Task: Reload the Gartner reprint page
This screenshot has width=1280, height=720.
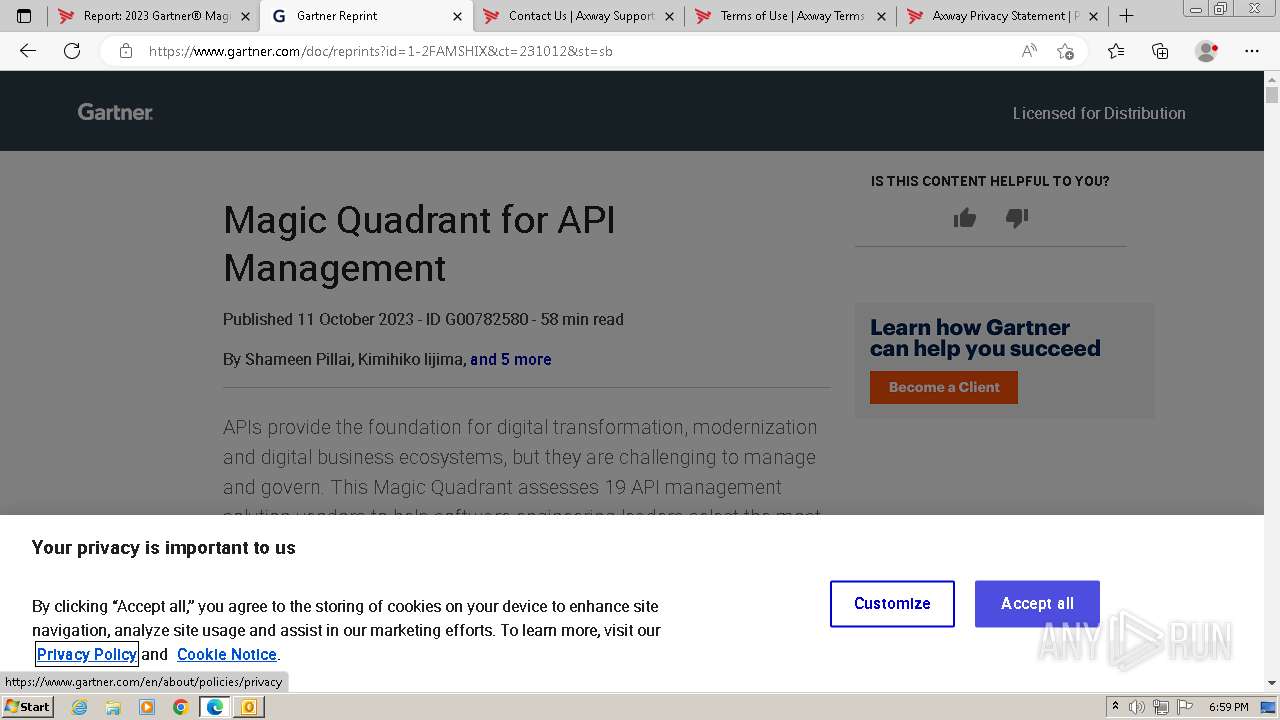Action: [72, 51]
